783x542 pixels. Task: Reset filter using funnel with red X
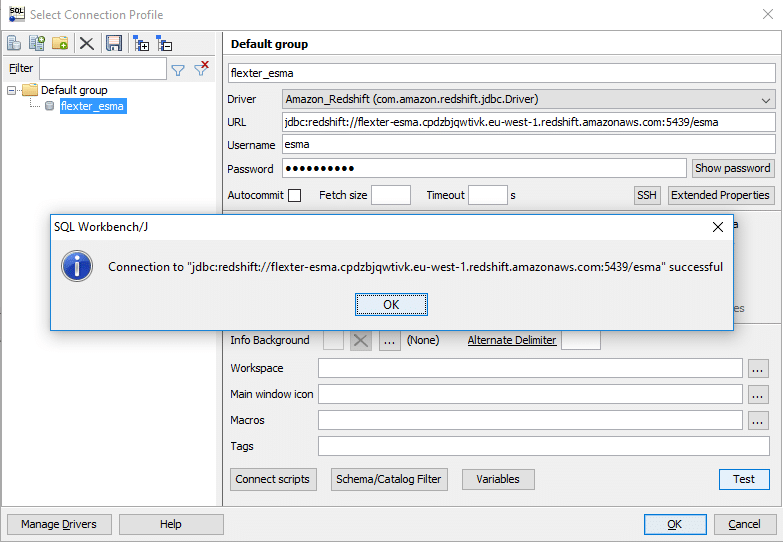coord(202,68)
